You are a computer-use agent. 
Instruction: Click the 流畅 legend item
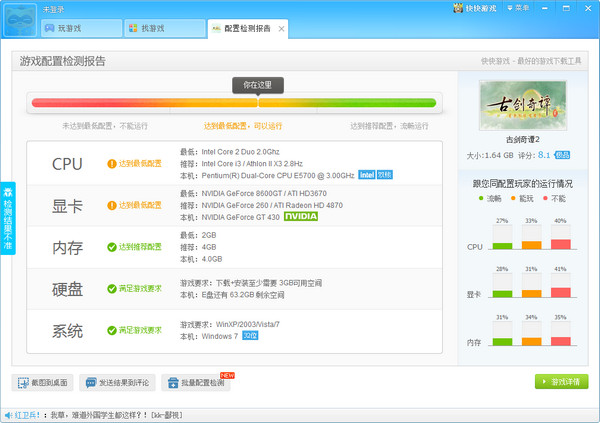[490, 198]
